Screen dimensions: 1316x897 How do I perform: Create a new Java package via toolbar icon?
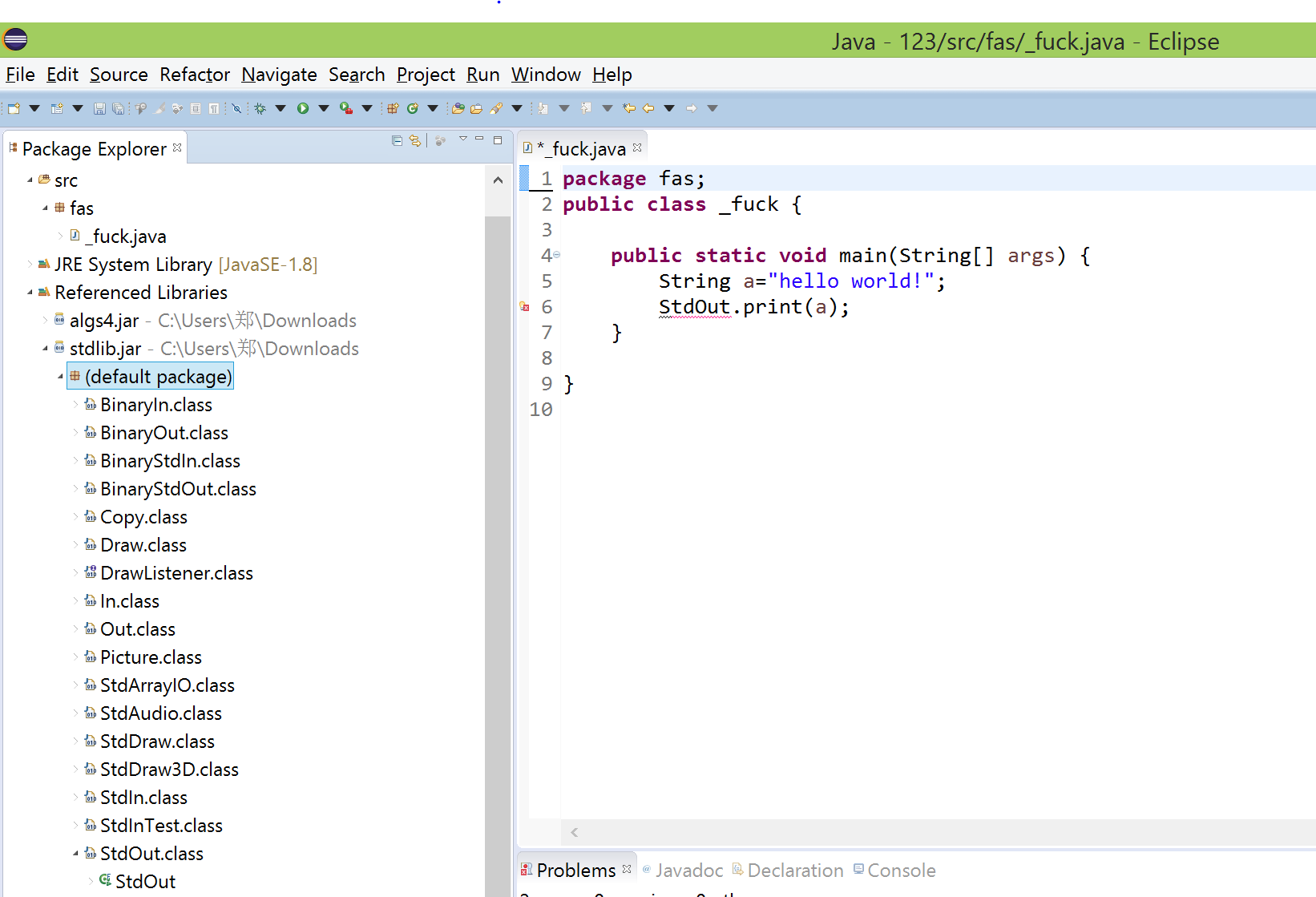pyautogui.click(x=393, y=108)
